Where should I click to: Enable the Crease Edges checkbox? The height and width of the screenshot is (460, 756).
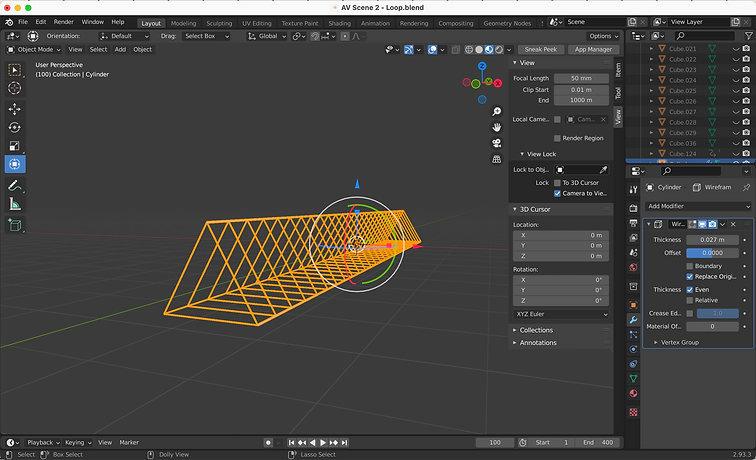[689, 313]
